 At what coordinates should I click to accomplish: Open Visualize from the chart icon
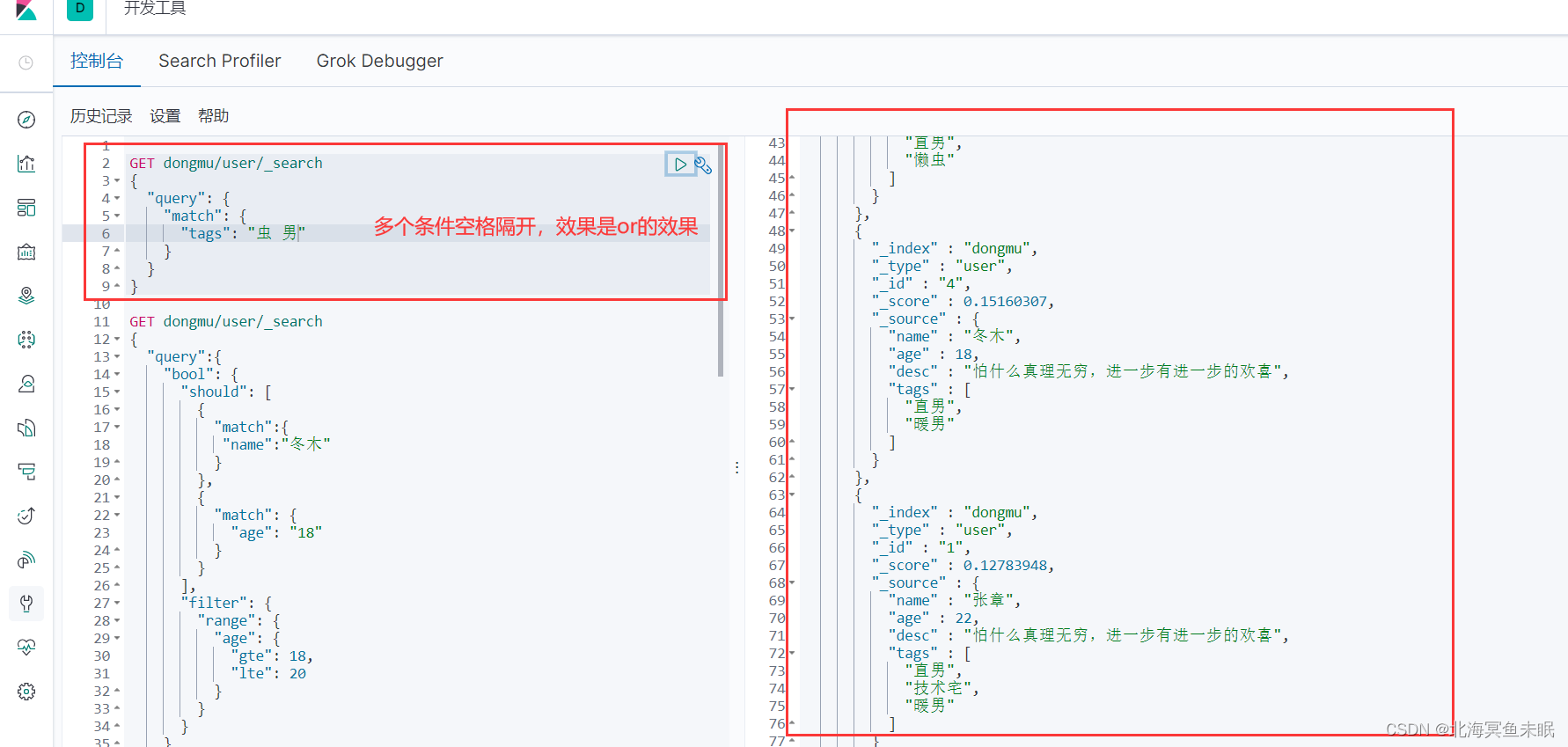[x=26, y=164]
